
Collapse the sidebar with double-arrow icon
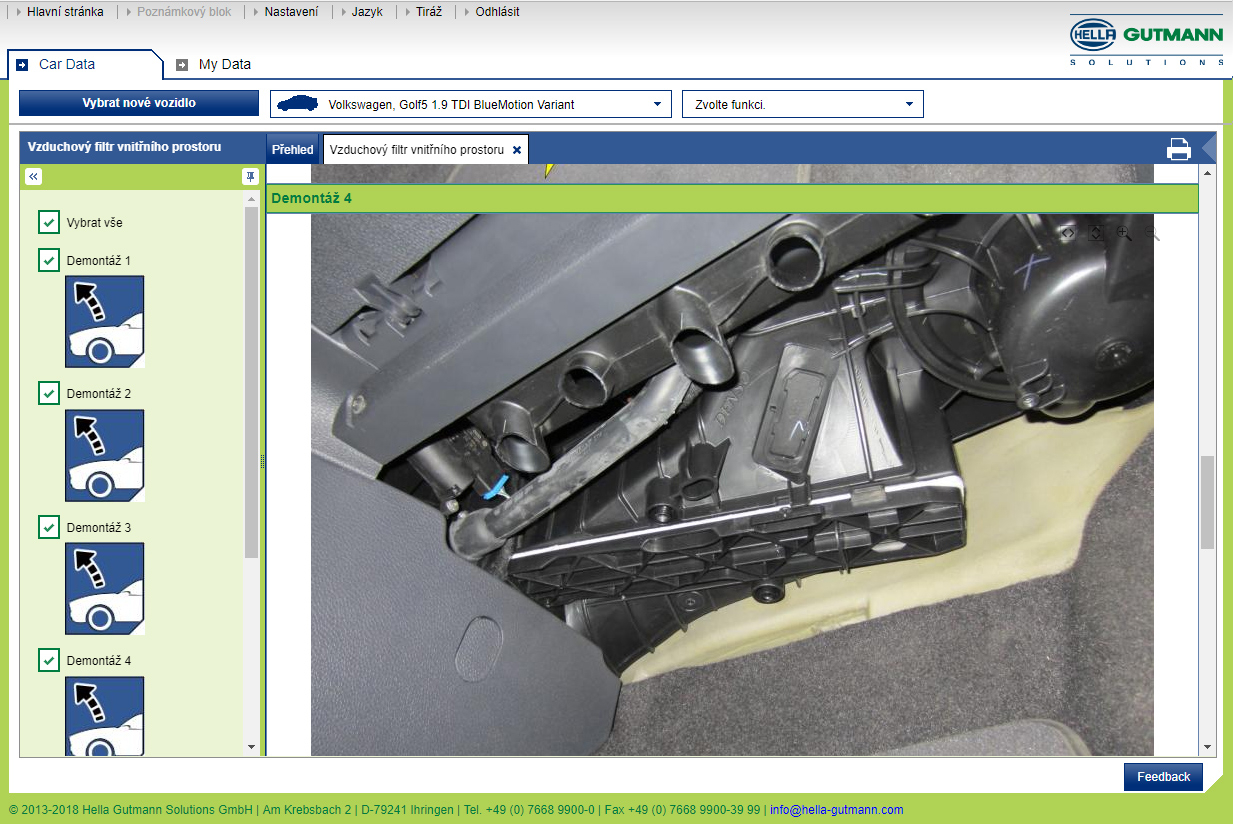(x=33, y=176)
